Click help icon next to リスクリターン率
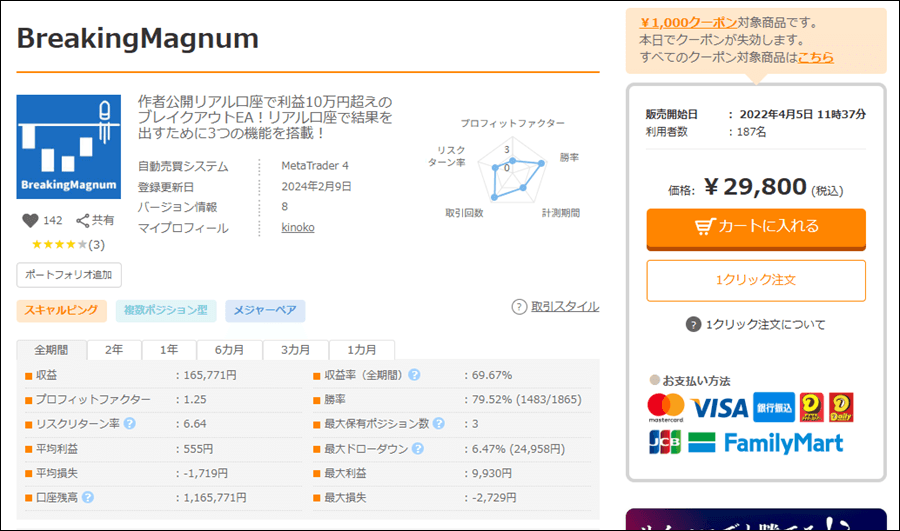The height and width of the screenshot is (531, 900). (x=129, y=424)
